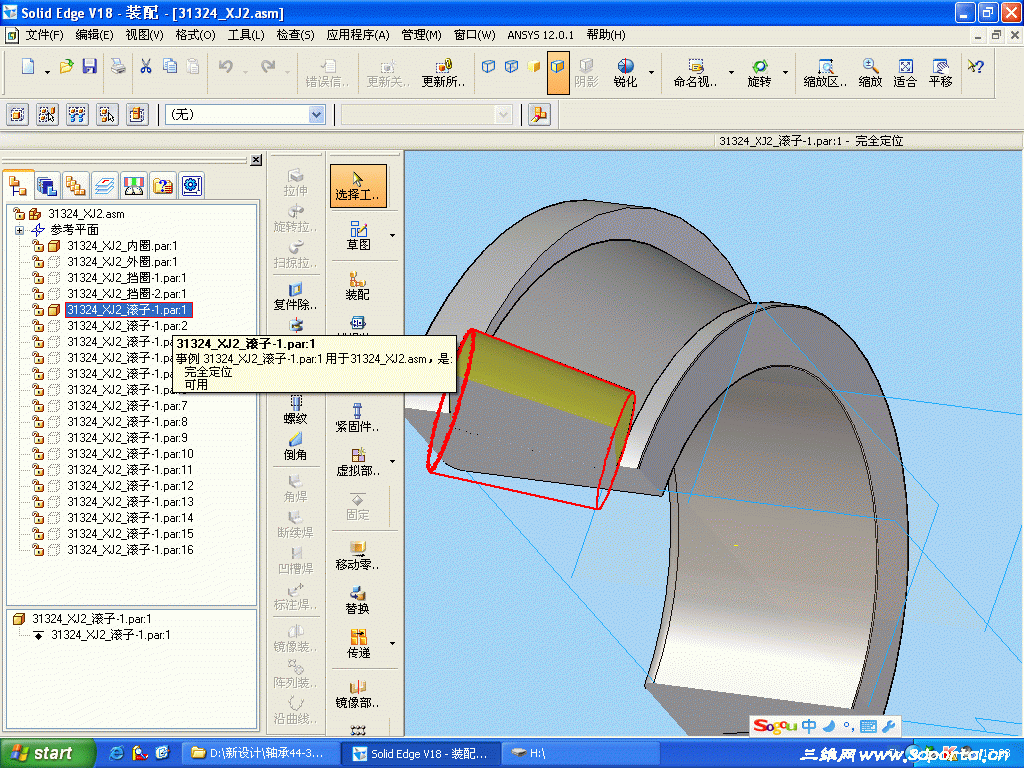Click the Sogou 中 language toggle
The width and height of the screenshot is (1024, 768).
(808, 726)
